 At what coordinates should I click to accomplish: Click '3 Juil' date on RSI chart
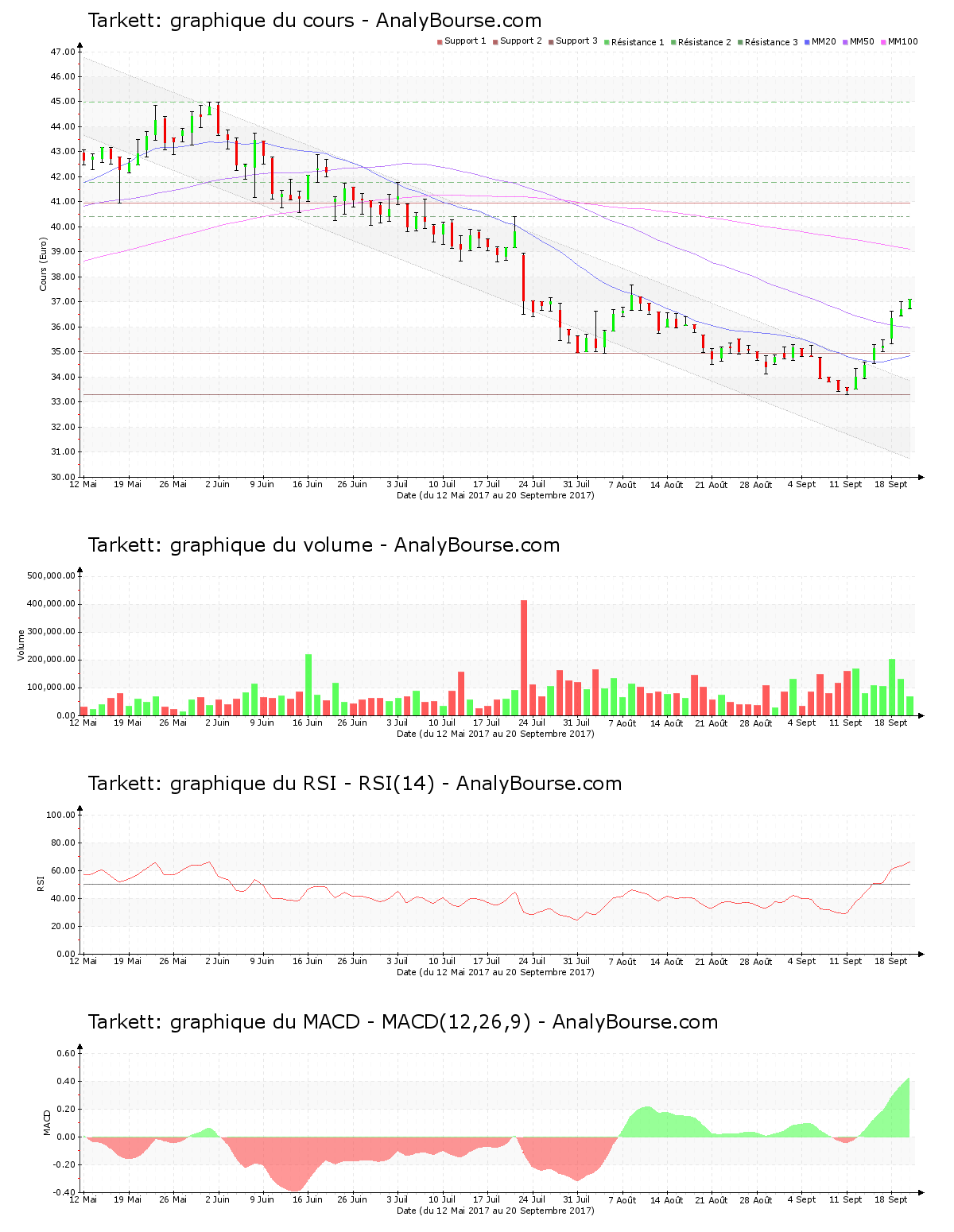(397, 961)
